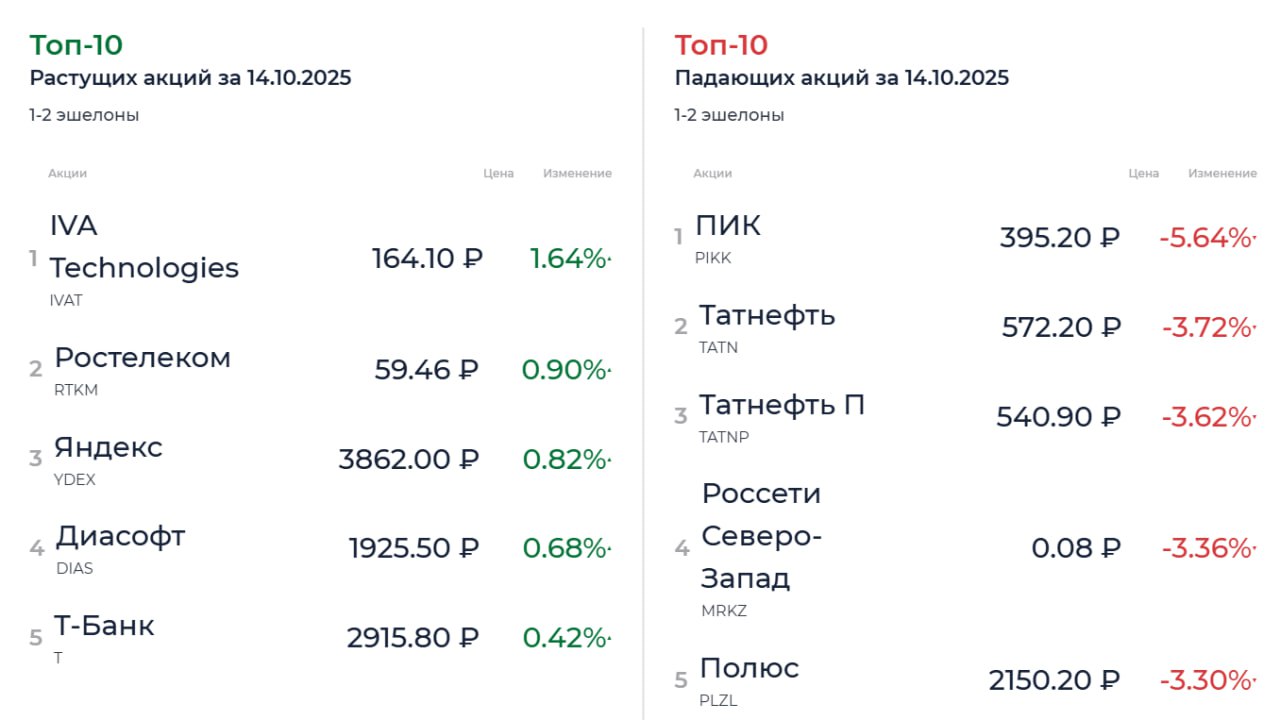The width and height of the screenshot is (1280, 720).
Task: Click the Акции header in losers table
Action: click(x=712, y=173)
